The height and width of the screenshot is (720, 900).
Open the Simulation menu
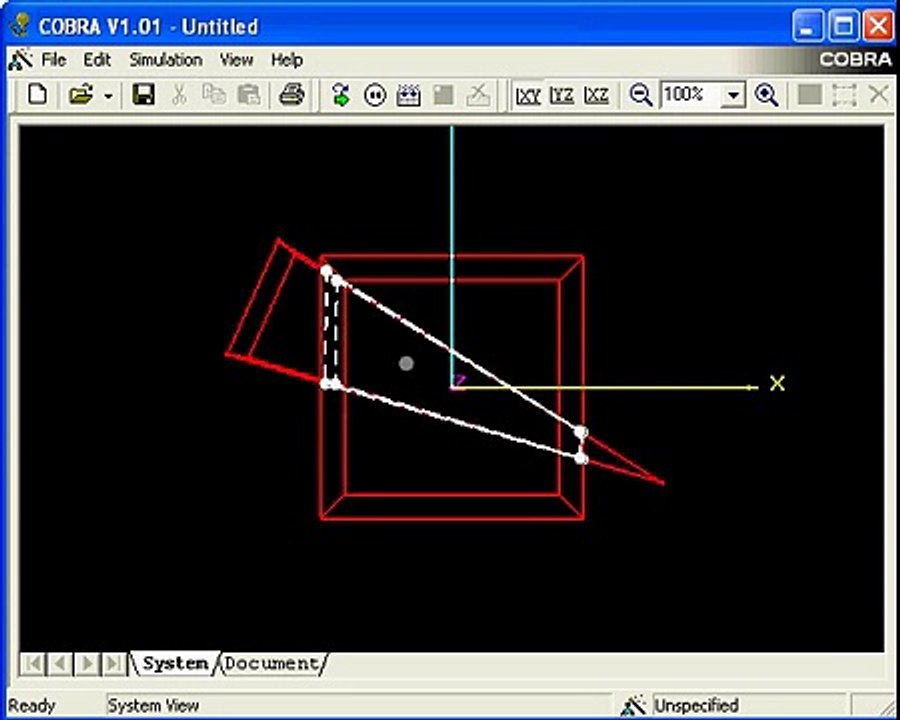coord(165,60)
